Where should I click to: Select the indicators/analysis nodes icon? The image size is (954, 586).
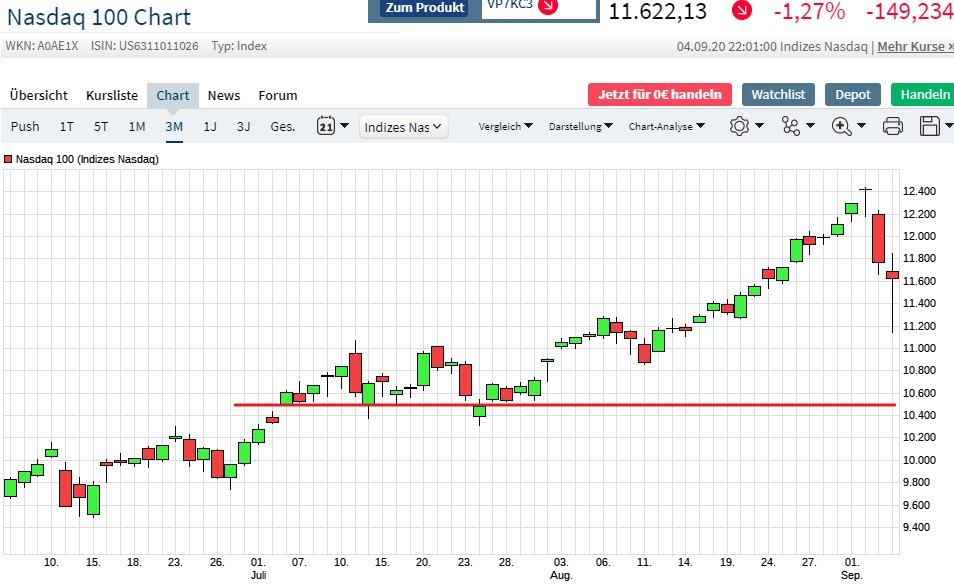[x=790, y=126]
